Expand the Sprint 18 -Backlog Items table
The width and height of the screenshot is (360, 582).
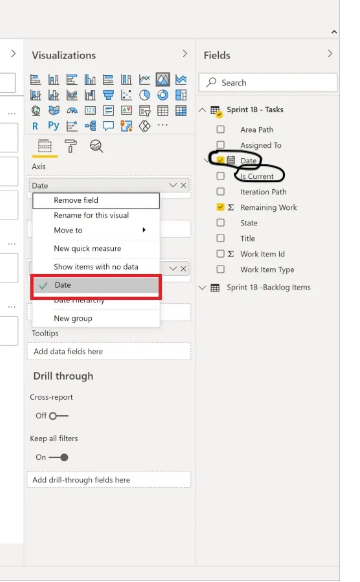(202, 288)
